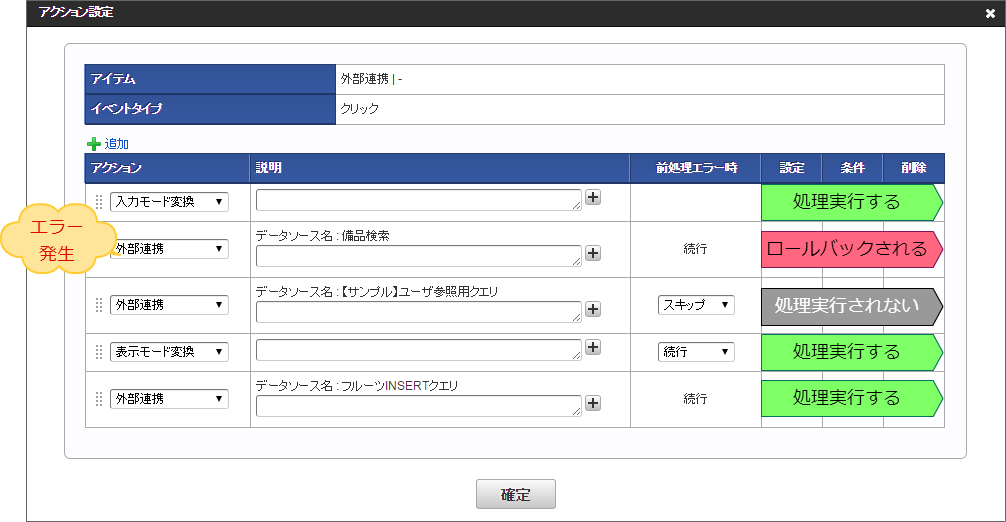Open the 入力モード変換 action dropdown
1006x522 pixels.
pyautogui.click(x=169, y=202)
